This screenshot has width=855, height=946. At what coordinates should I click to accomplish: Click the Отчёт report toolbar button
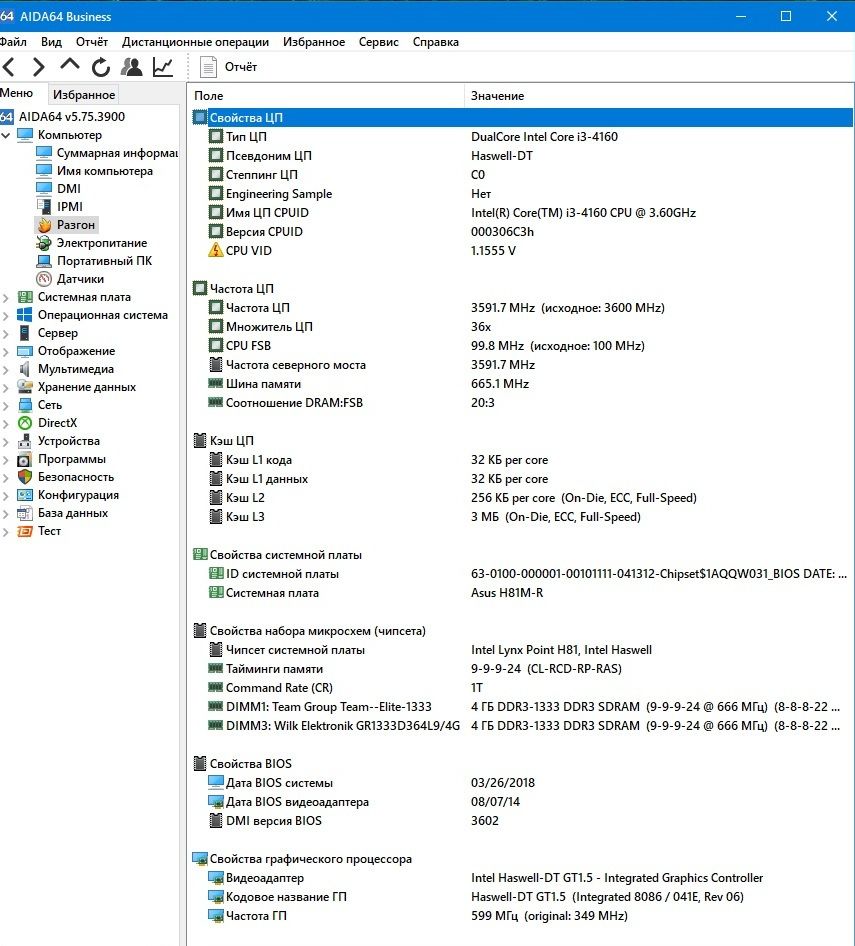(x=229, y=66)
